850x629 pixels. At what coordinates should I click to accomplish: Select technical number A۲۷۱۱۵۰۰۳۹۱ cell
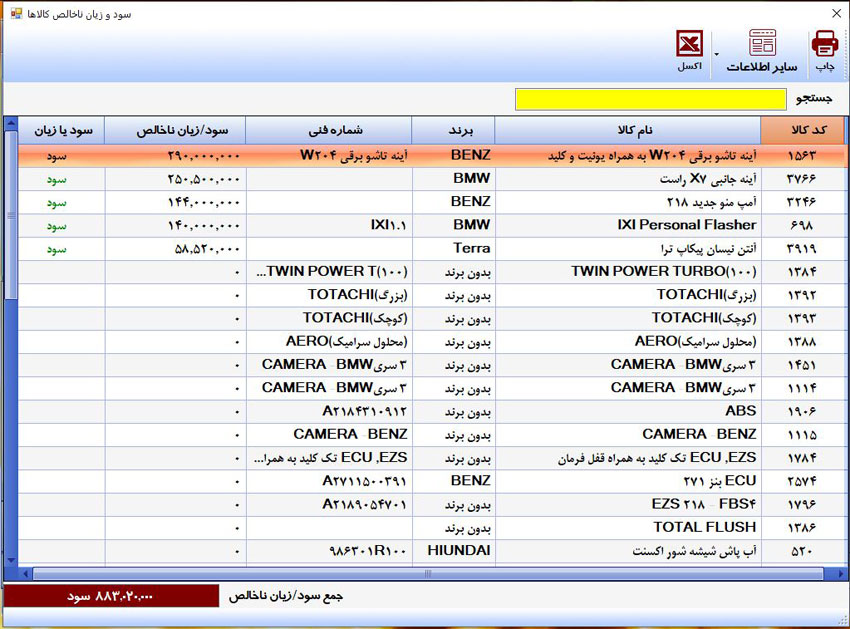(x=329, y=482)
